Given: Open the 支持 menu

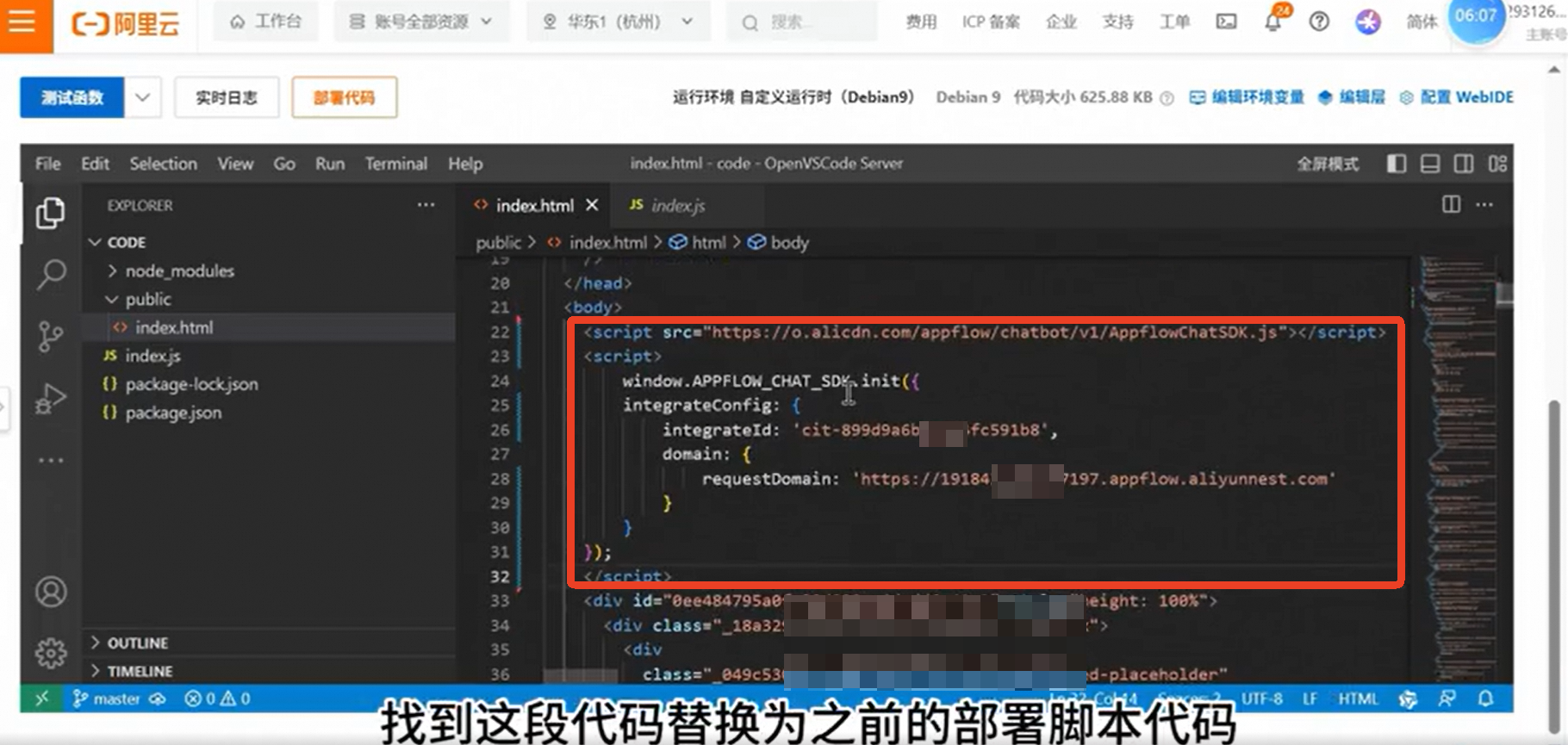Looking at the screenshot, I should [x=1117, y=22].
